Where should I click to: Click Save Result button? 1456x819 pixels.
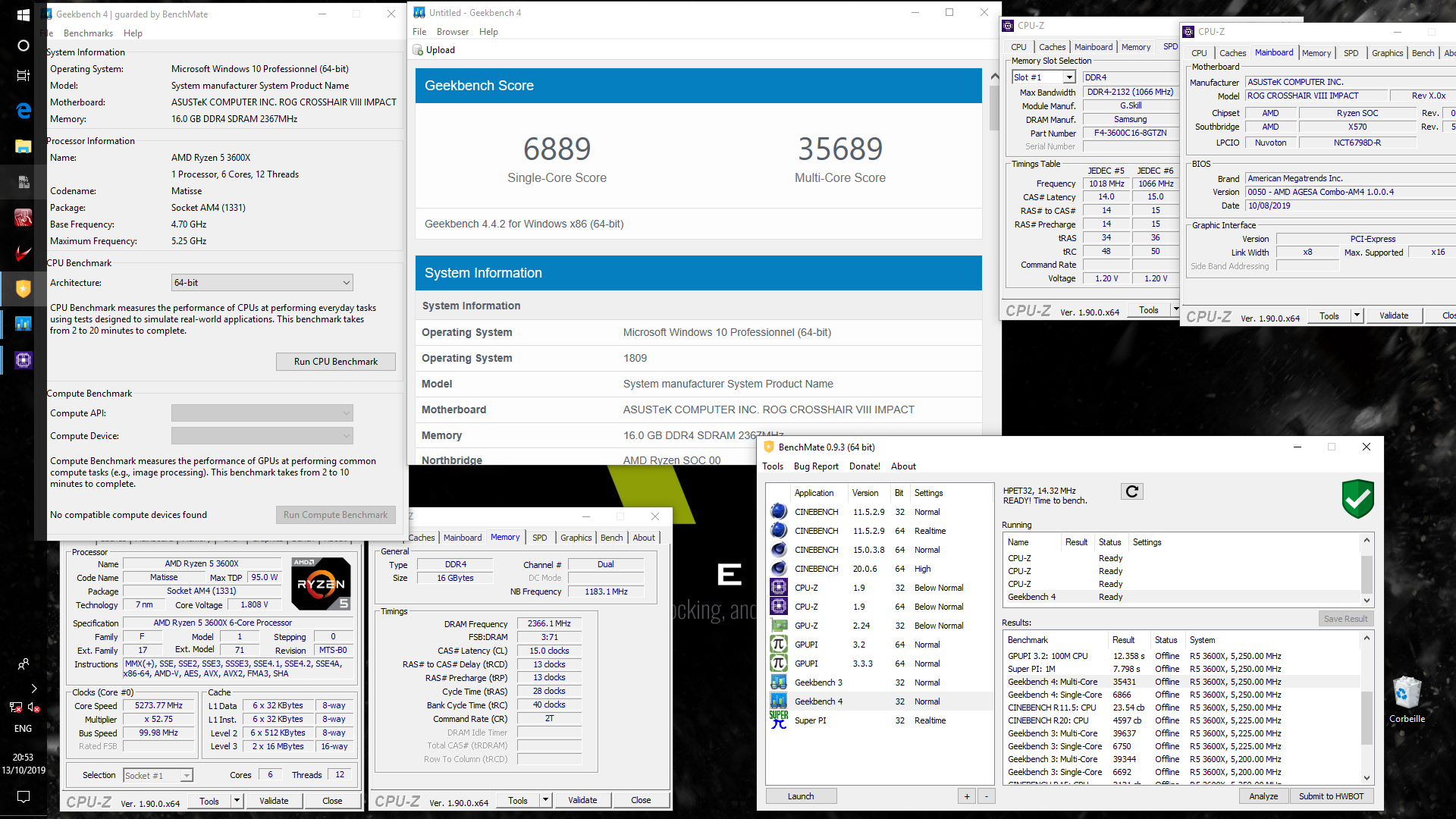[x=1345, y=619]
